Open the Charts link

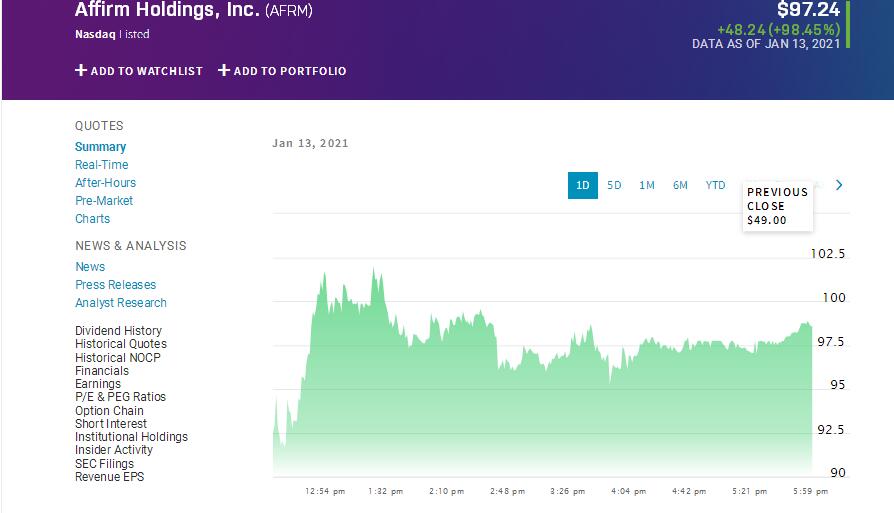coord(92,219)
